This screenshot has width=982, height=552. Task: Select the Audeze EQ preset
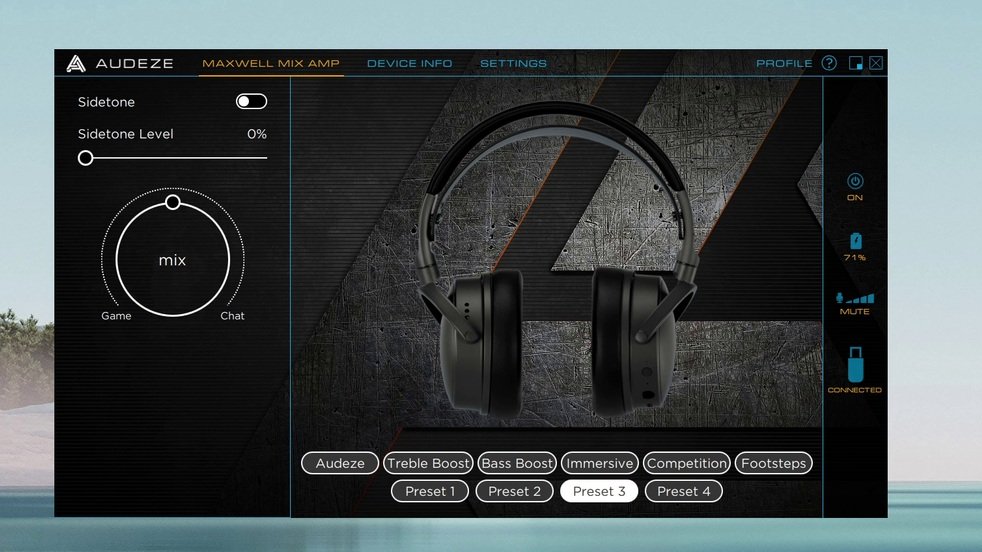340,463
